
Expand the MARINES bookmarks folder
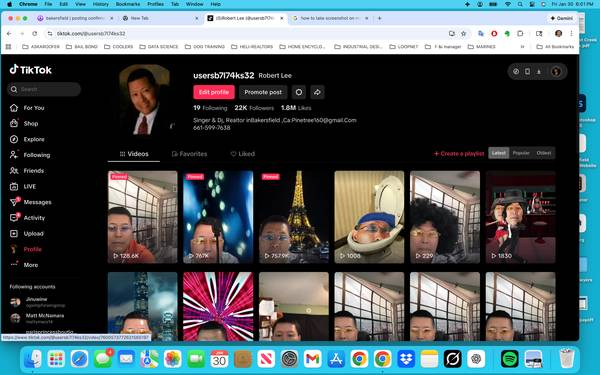(x=481, y=47)
